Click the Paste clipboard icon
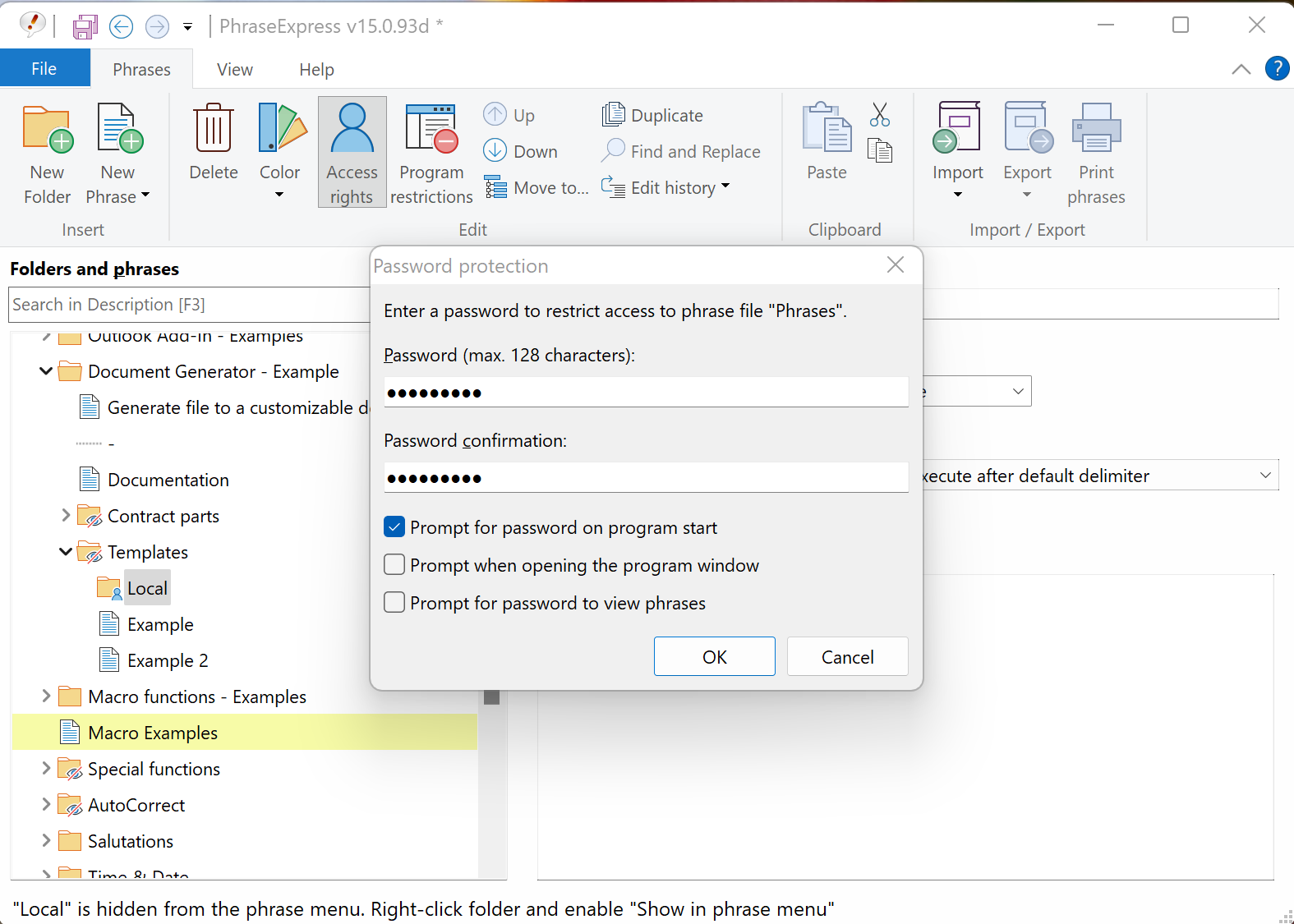This screenshot has width=1294, height=924. 827,128
